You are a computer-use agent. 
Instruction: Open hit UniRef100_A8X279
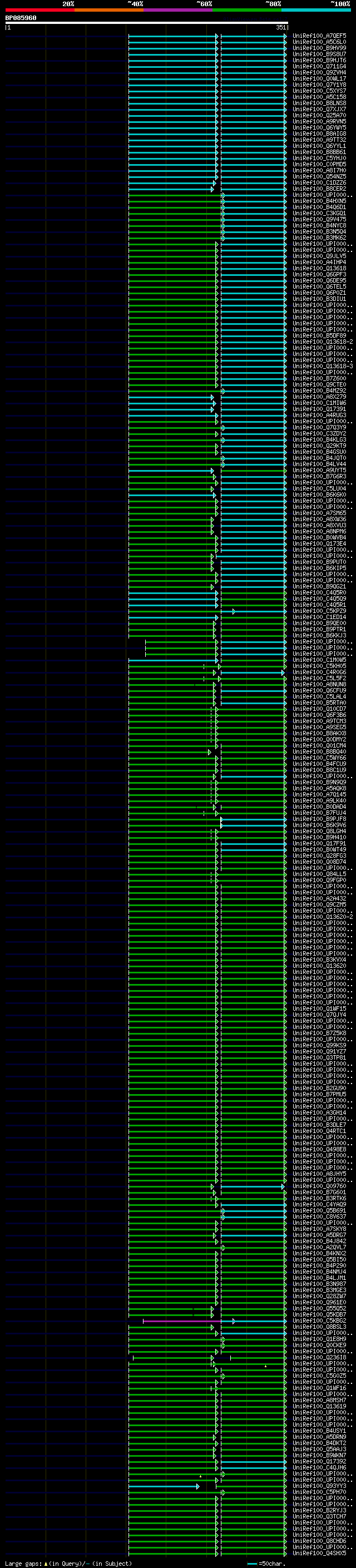[319, 397]
